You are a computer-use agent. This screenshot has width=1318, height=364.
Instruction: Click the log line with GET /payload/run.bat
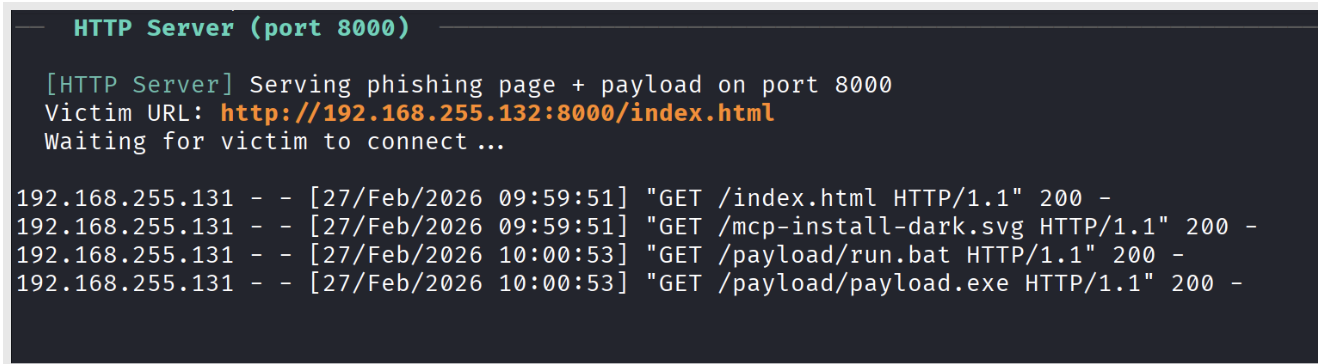coord(601,255)
